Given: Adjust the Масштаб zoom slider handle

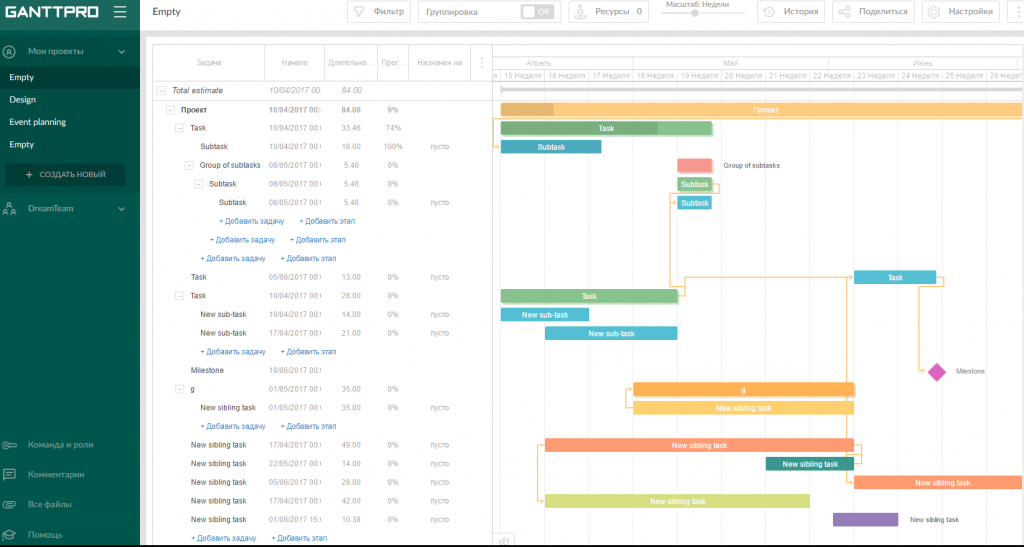Looking at the screenshot, I should click(x=696, y=13).
